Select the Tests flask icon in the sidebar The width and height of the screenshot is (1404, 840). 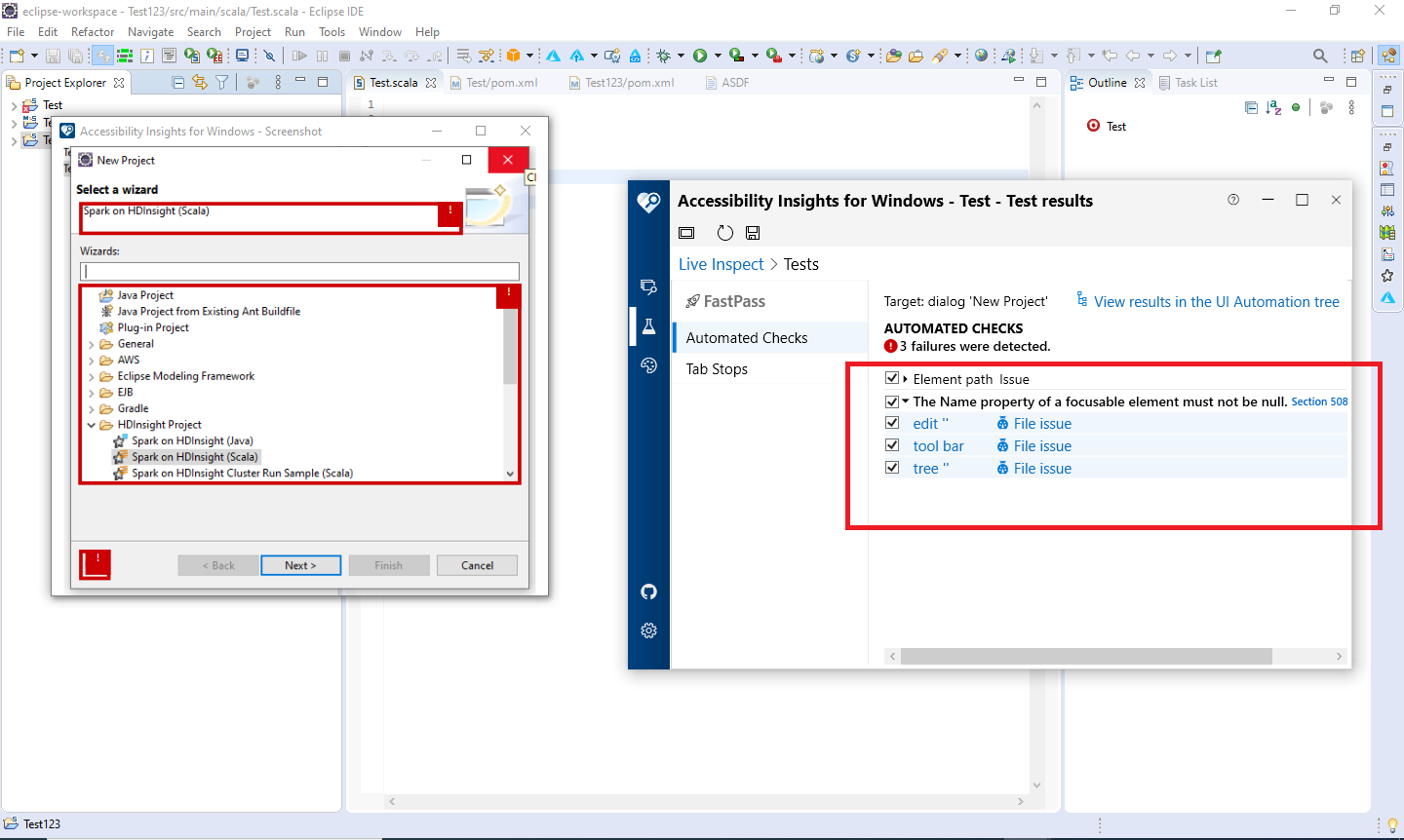pyautogui.click(x=648, y=326)
